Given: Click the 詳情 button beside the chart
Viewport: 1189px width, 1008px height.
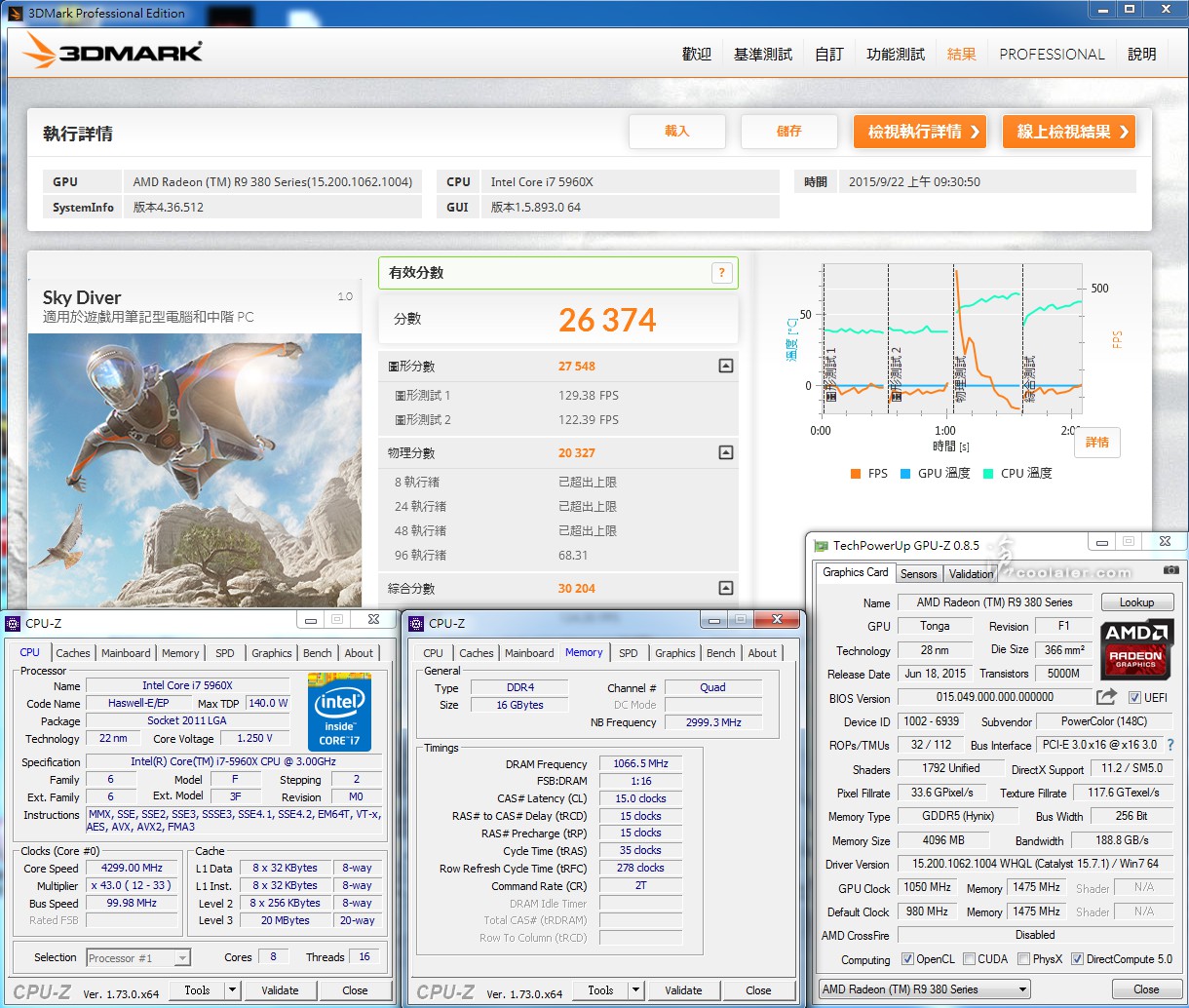Looking at the screenshot, I should [1097, 443].
